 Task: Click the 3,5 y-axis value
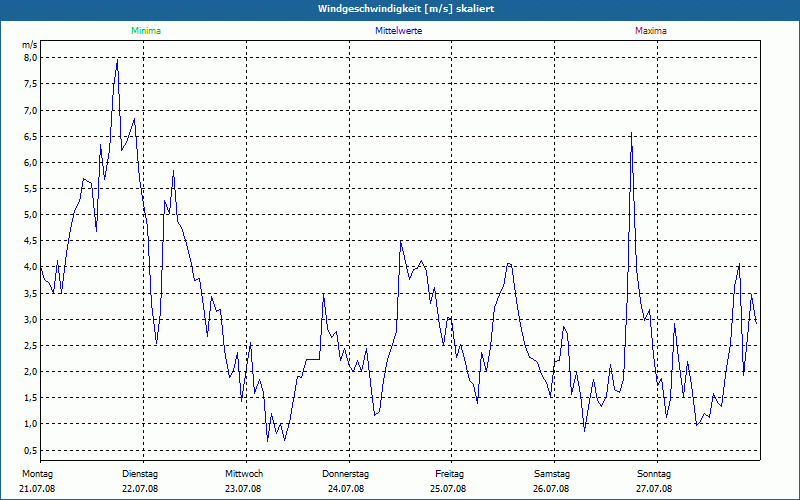[x=31, y=293]
